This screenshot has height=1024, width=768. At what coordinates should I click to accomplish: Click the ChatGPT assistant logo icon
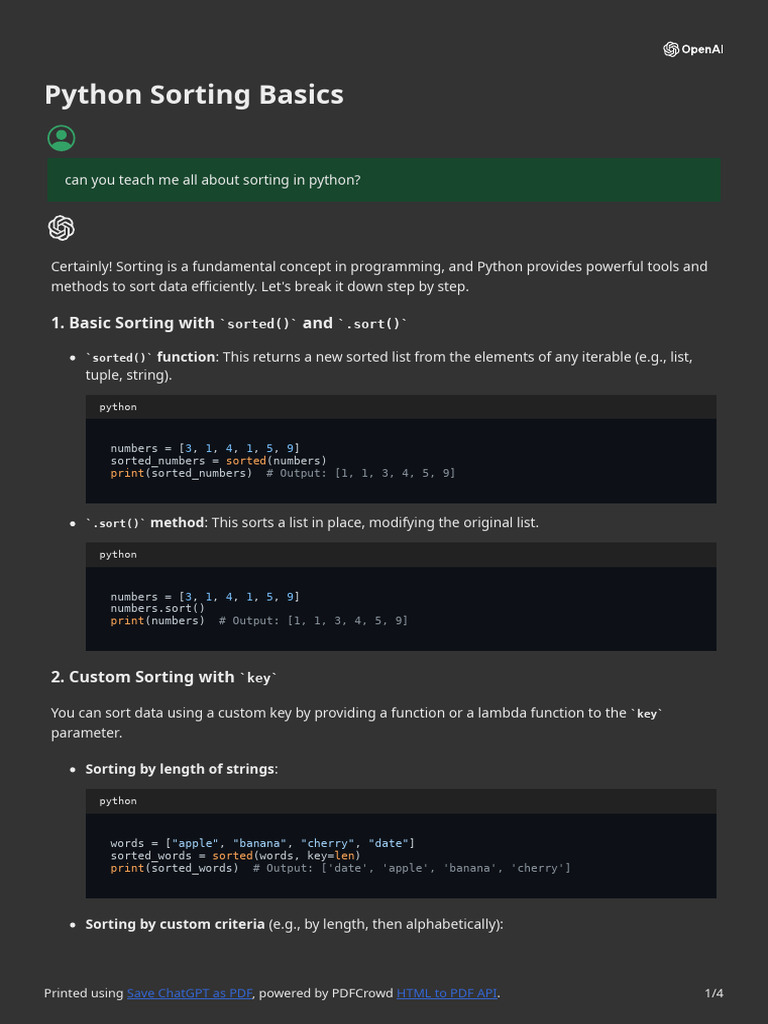pos(61,228)
